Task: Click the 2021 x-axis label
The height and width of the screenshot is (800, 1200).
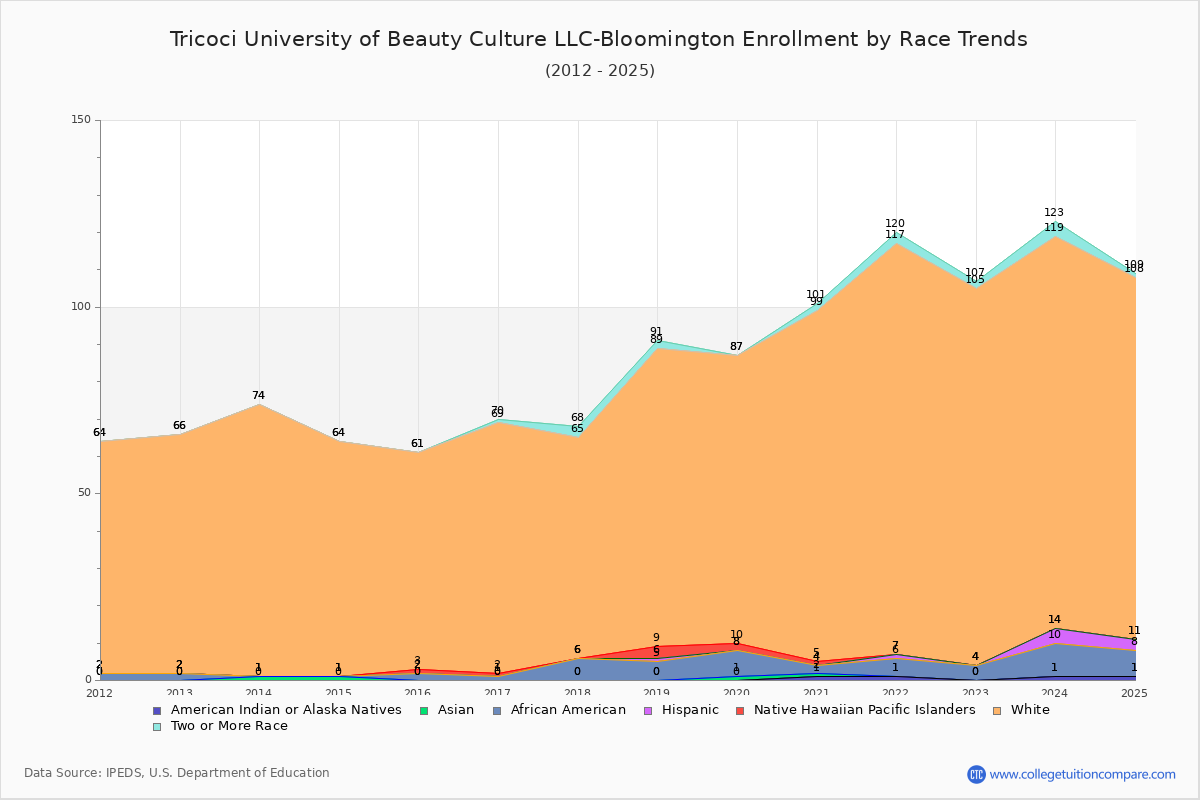Action: pos(817,692)
